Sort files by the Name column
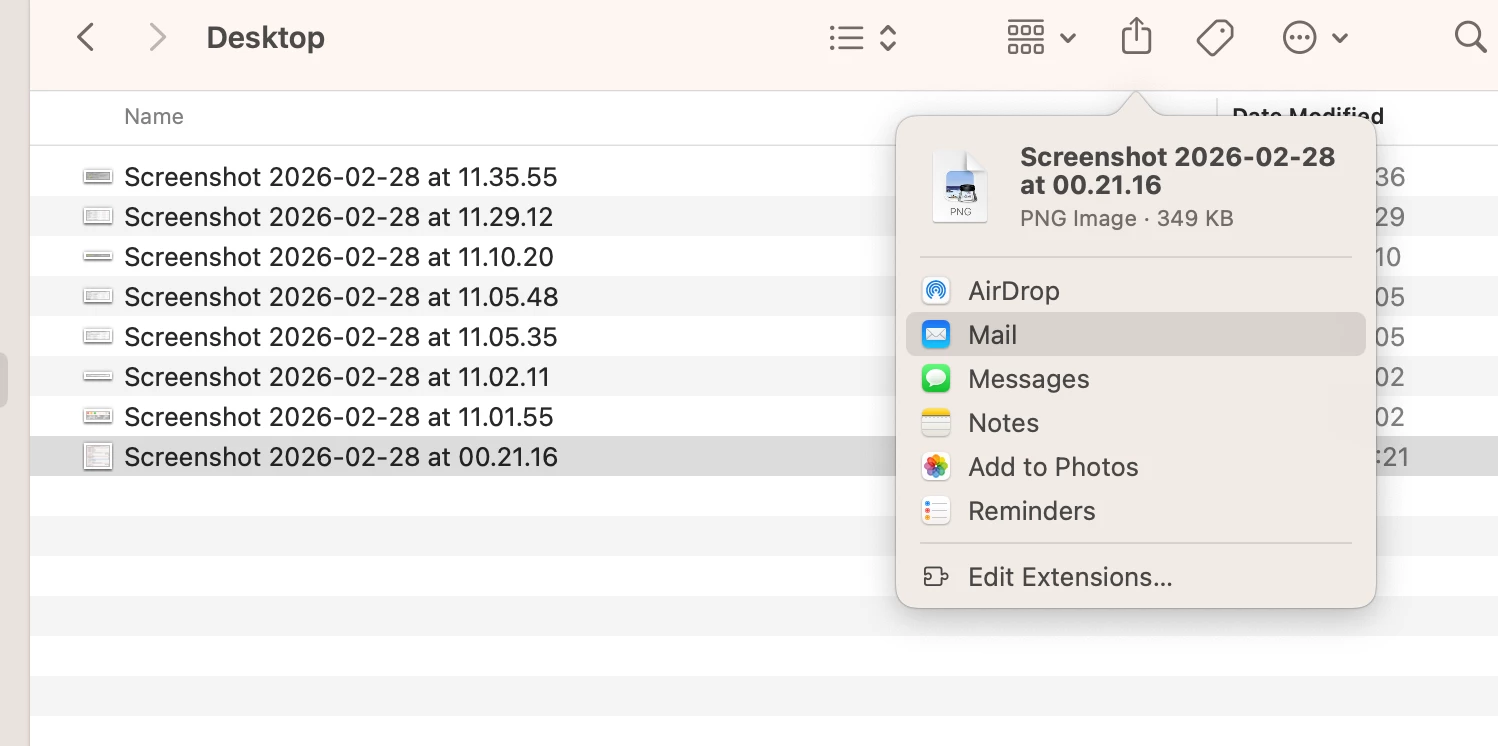This screenshot has width=1498, height=746. click(154, 117)
